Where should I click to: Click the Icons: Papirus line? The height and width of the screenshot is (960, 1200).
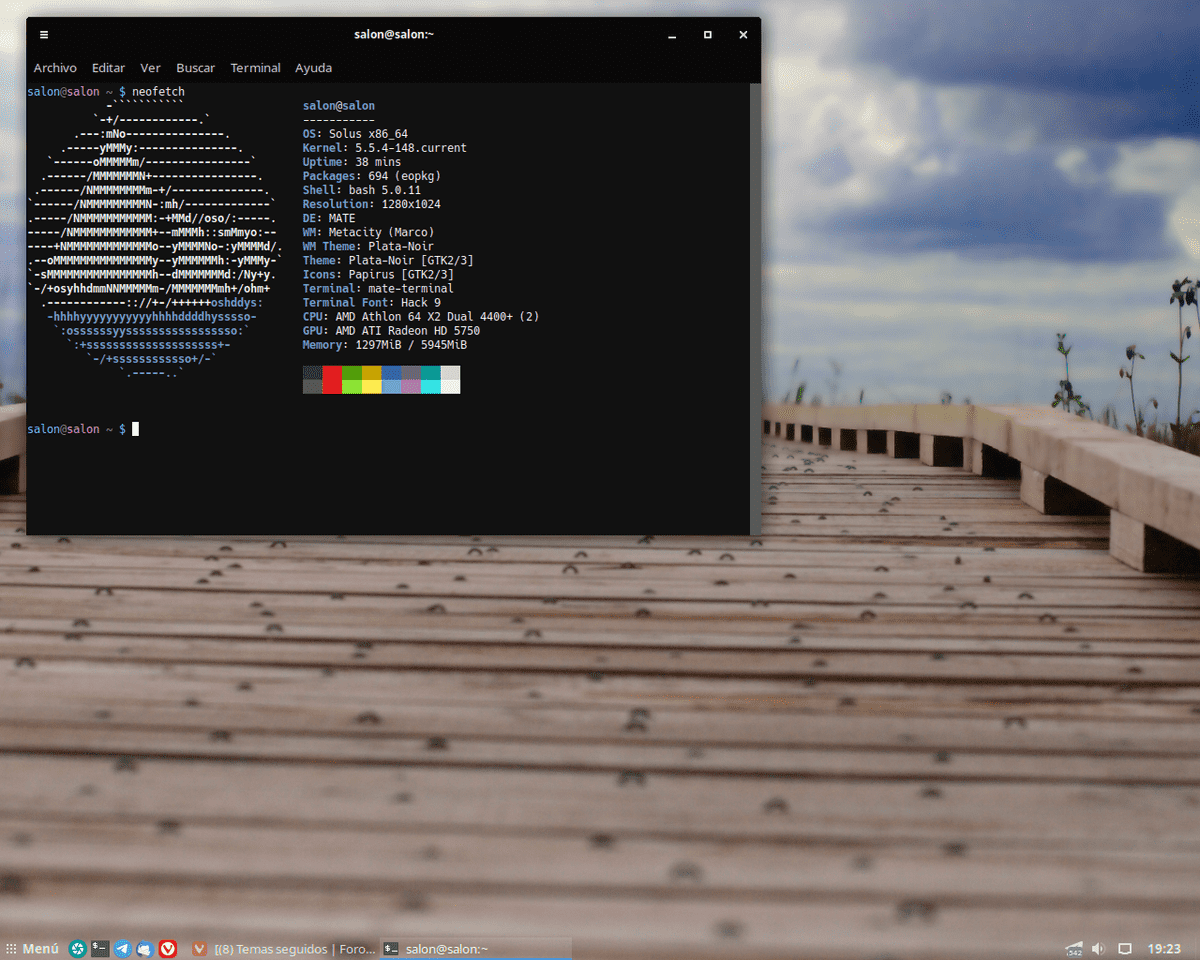coord(378,274)
